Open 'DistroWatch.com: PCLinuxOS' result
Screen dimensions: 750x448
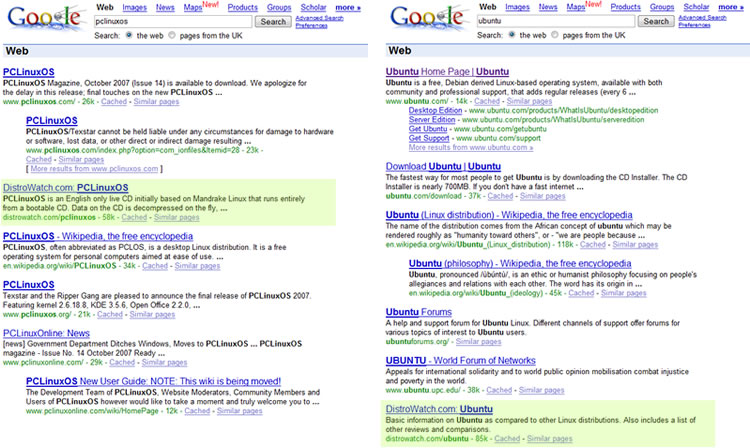coord(66,187)
